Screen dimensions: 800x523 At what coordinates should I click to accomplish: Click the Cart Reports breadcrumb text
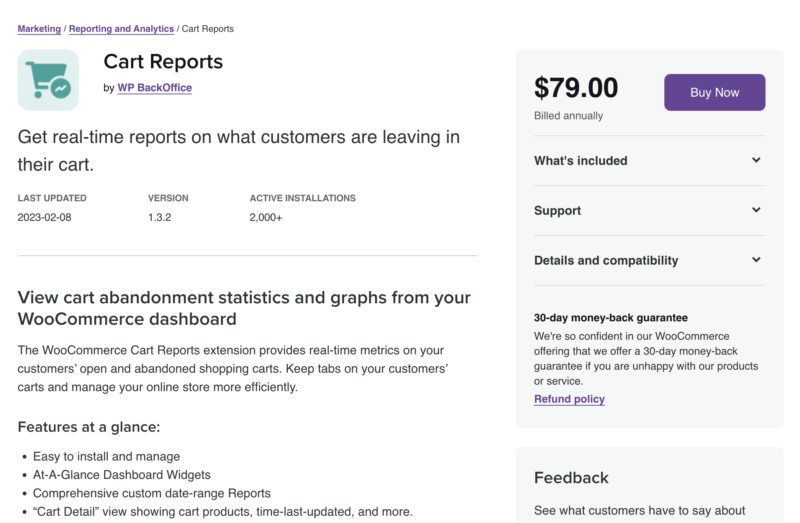[x=208, y=29]
